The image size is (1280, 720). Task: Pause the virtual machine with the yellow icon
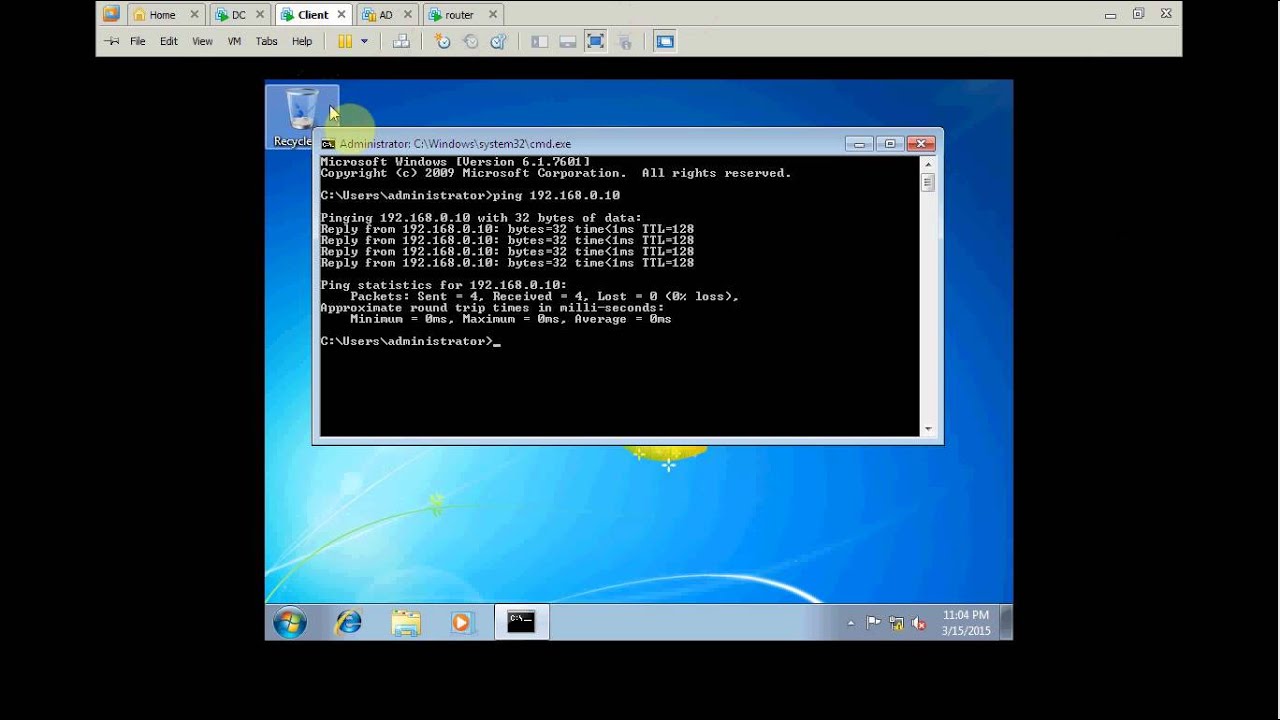(345, 41)
